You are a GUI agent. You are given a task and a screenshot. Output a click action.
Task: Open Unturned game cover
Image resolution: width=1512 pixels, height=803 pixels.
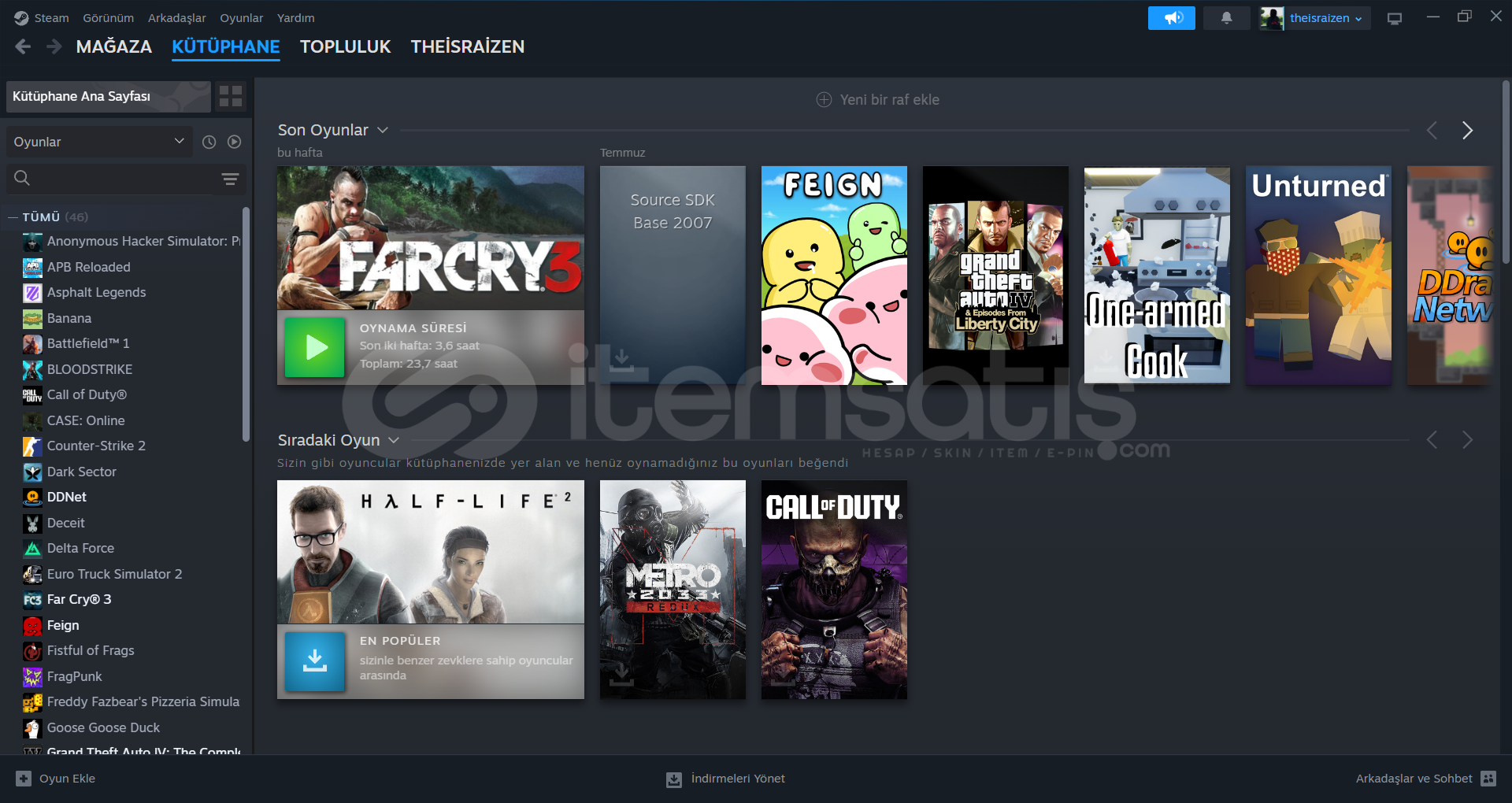coord(1318,275)
